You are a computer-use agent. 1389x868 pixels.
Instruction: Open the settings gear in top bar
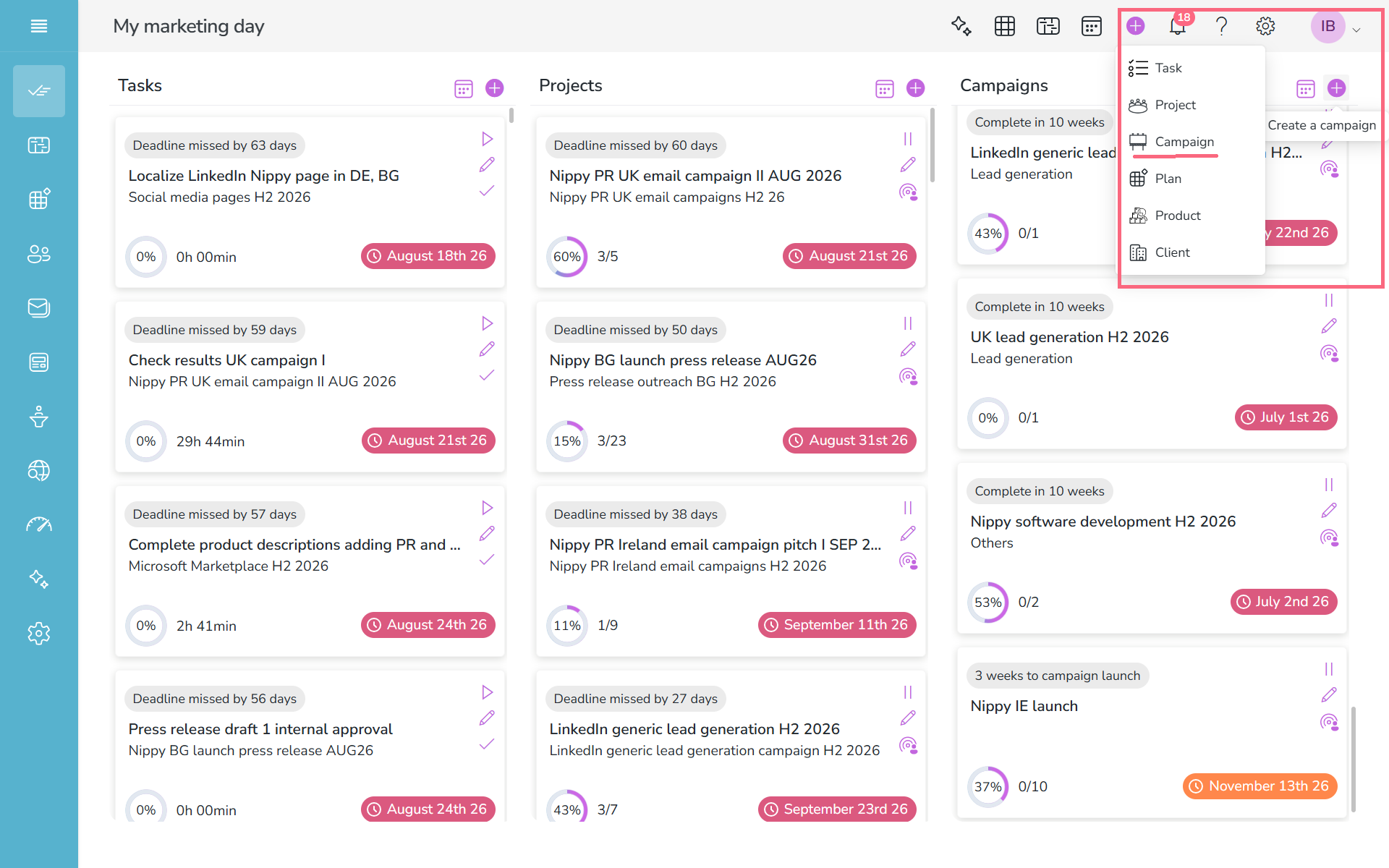pos(1265,26)
